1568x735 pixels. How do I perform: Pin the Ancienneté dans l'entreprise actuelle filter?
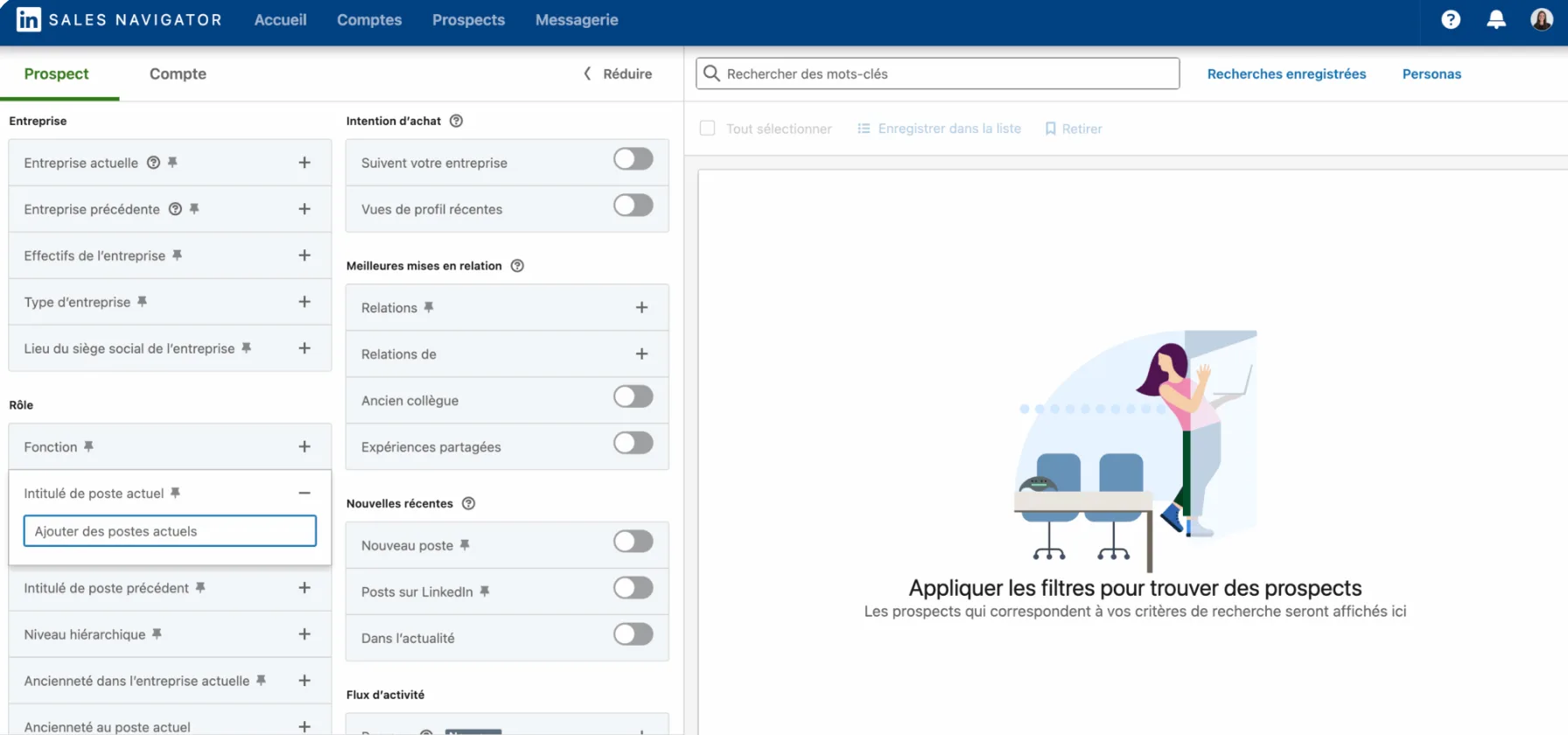tap(261, 680)
